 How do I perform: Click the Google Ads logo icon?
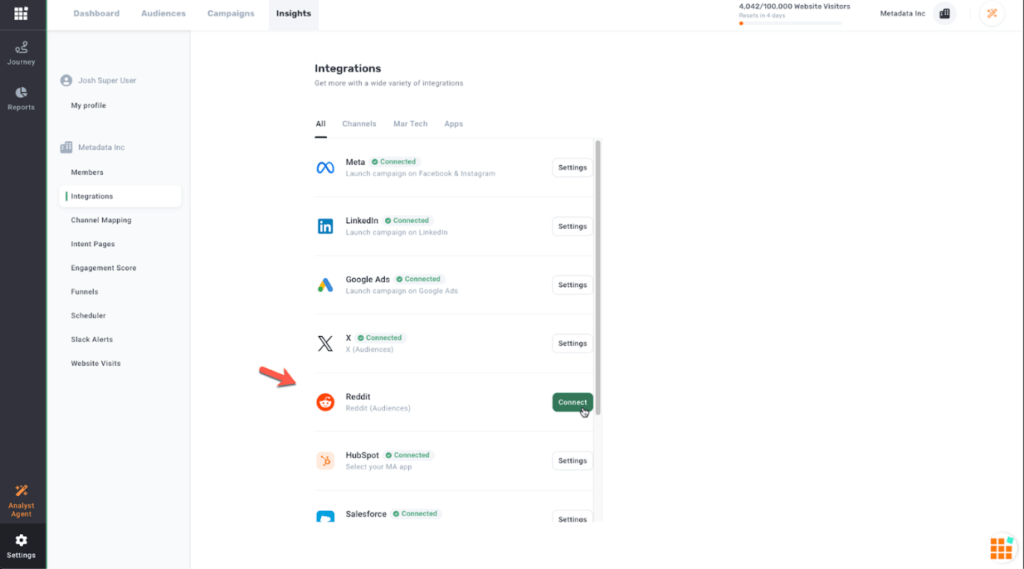[x=325, y=285]
